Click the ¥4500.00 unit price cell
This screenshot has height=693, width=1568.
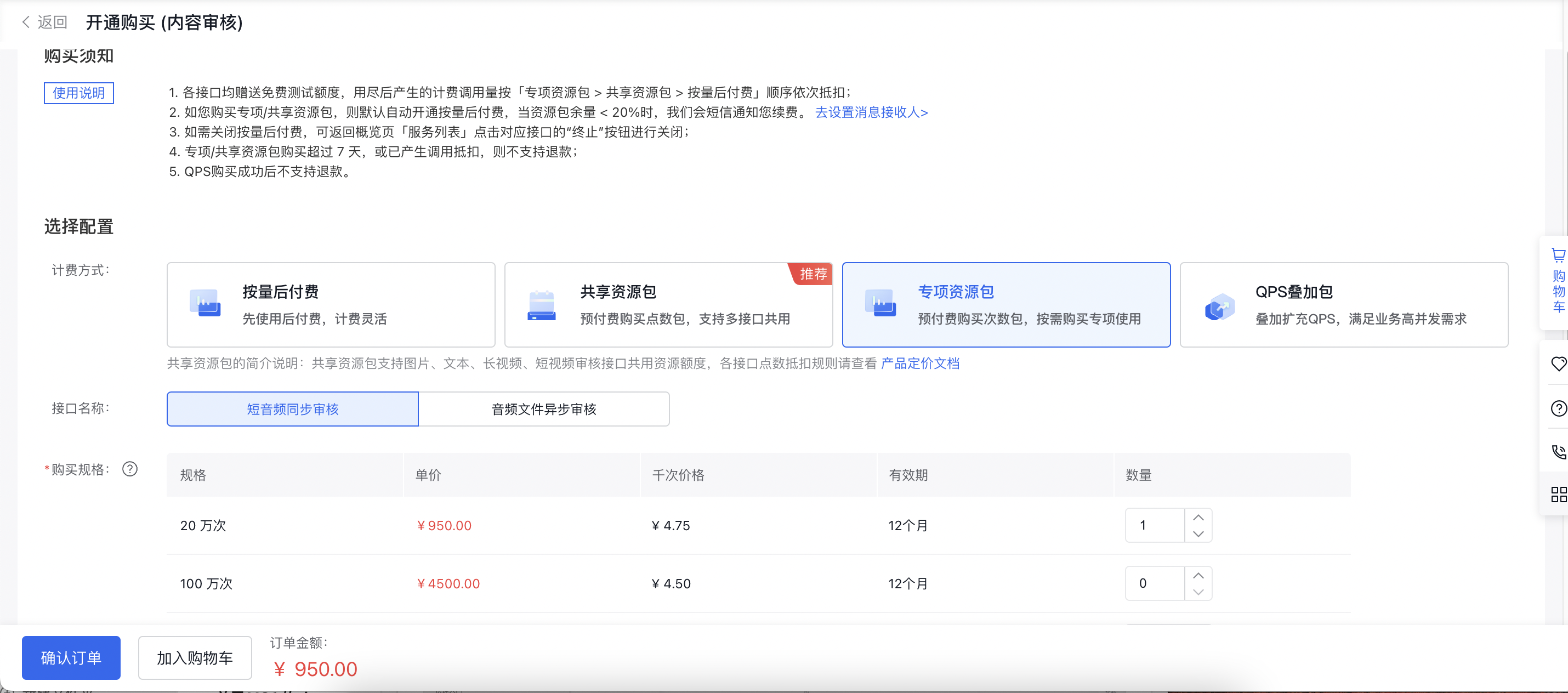tap(448, 584)
